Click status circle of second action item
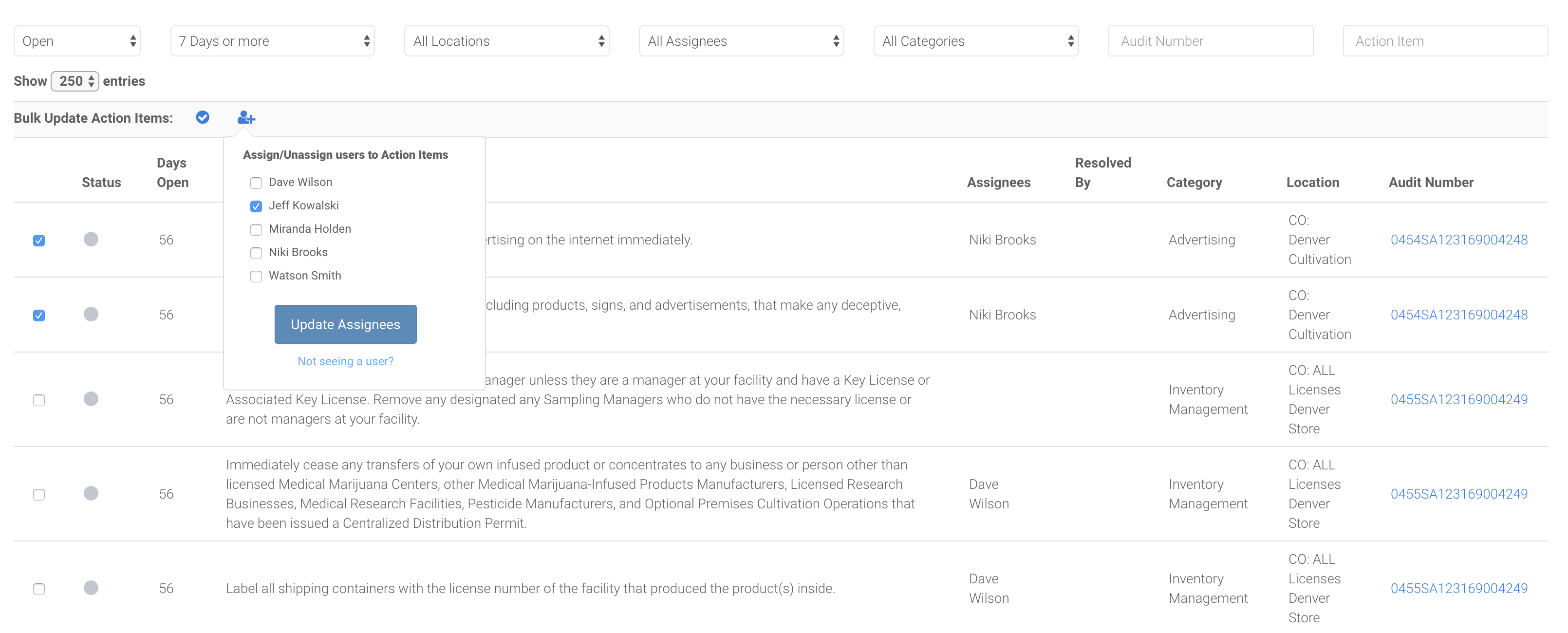The width and height of the screenshot is (1568, 633). coord(91,314)
